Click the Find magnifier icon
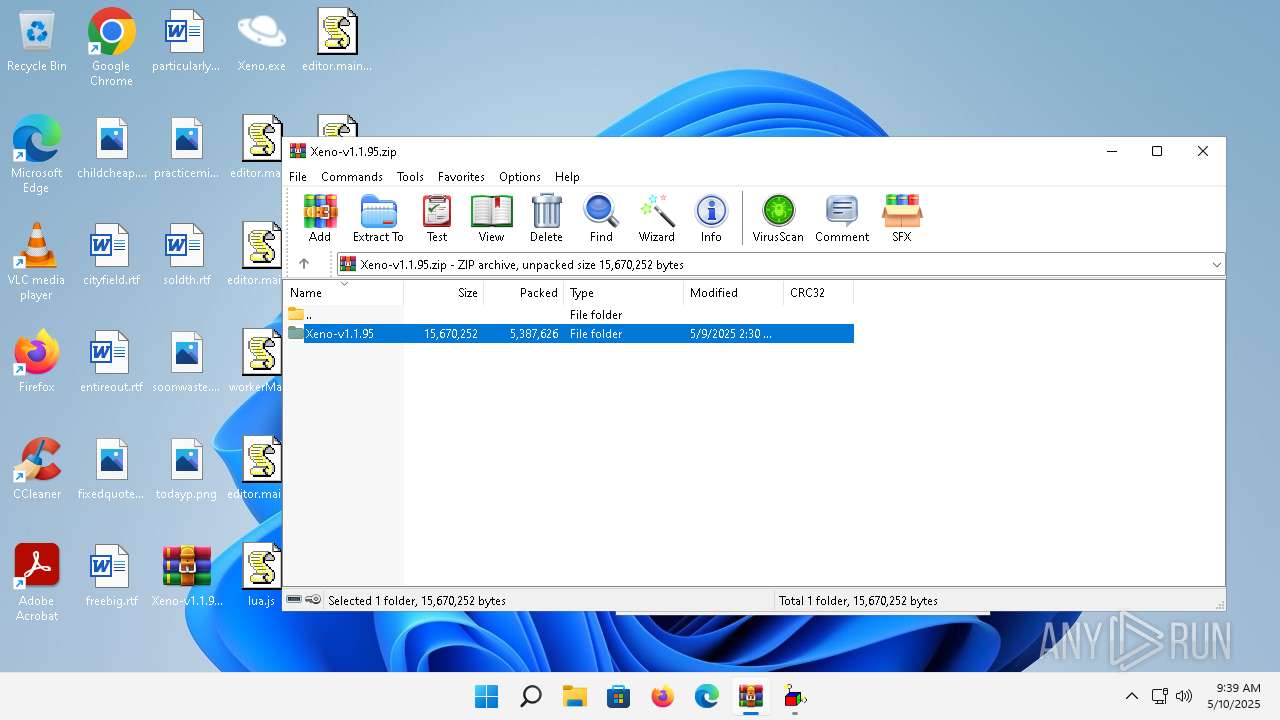1280x720 pixels. point(601,218)
